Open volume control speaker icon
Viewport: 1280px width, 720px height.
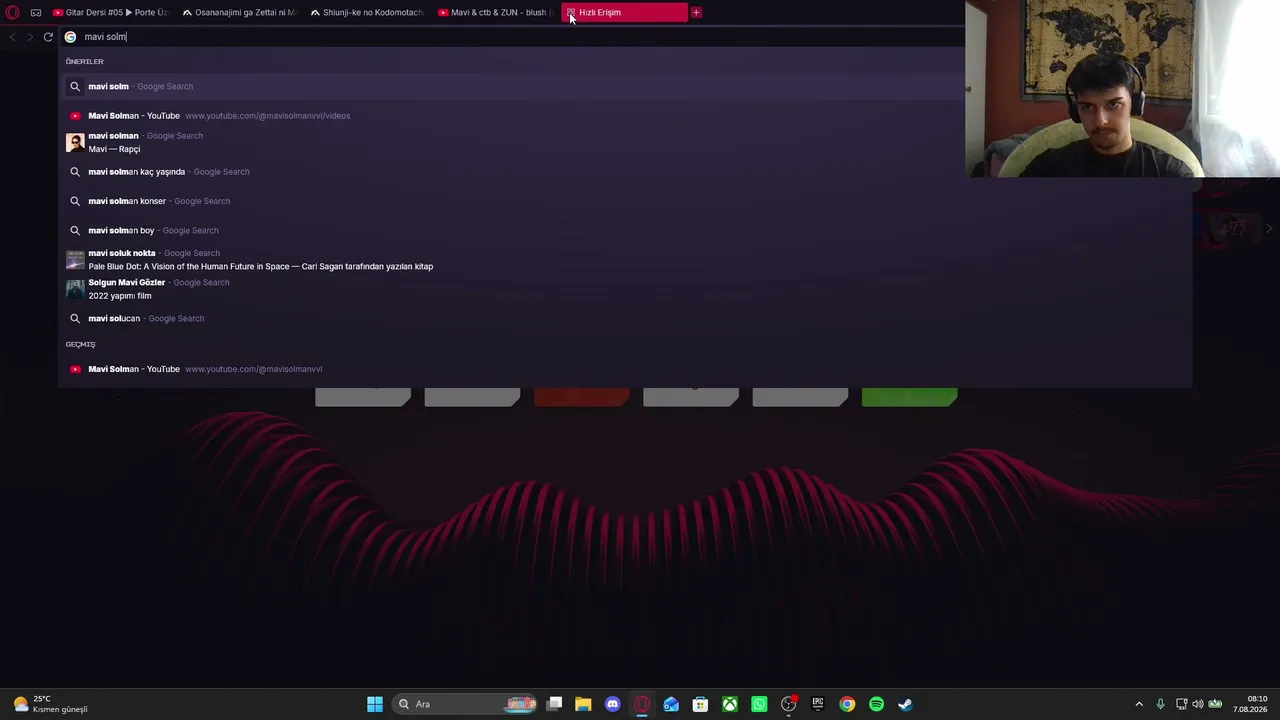tap(1198, 704)
